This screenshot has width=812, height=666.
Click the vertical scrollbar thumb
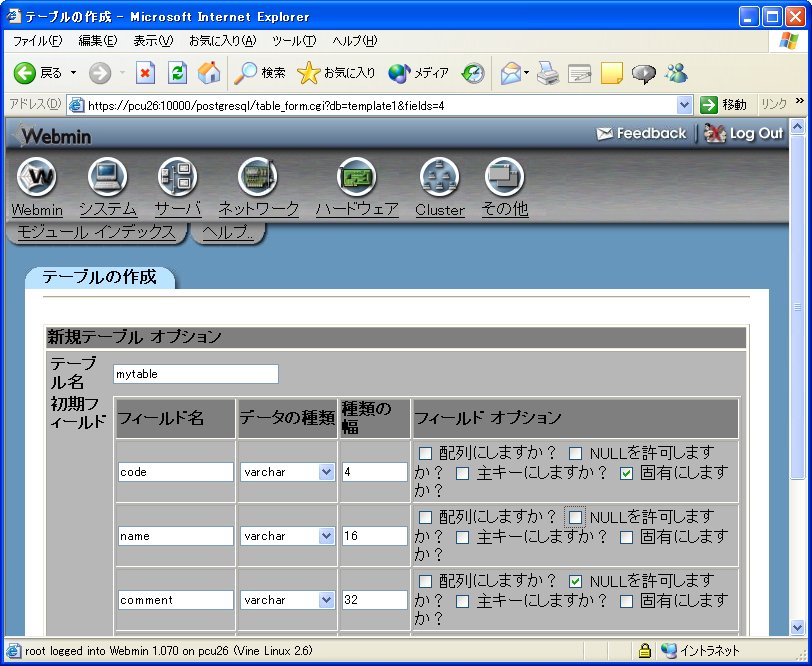797,307
